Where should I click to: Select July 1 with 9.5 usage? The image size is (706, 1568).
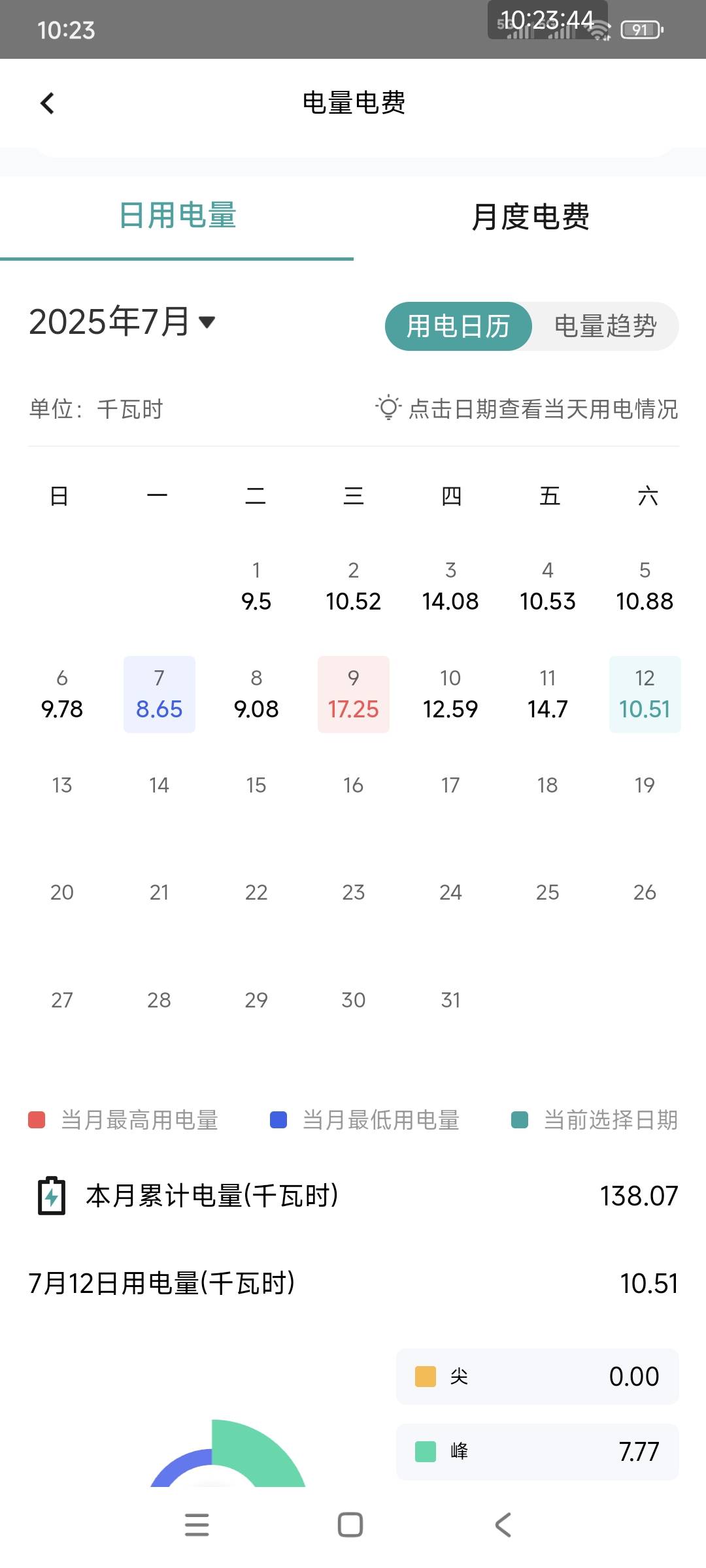pyautogui.click(x=256, y=587)
